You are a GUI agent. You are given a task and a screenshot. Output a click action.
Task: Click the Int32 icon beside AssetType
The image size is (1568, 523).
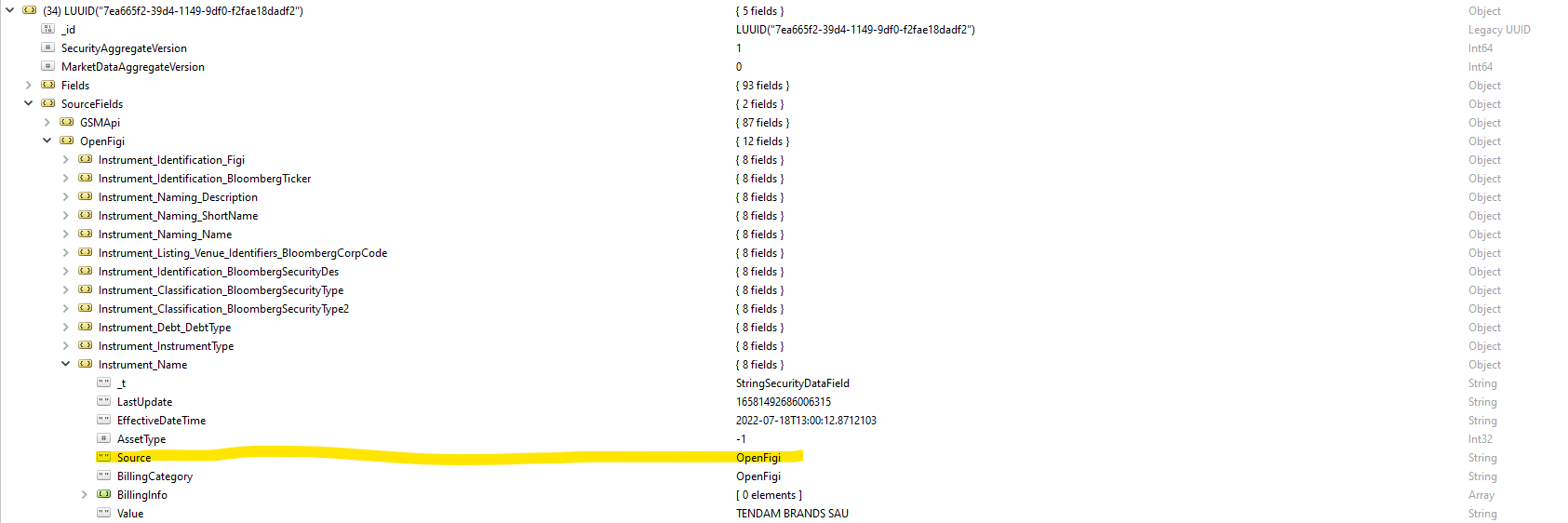point(104,439)
